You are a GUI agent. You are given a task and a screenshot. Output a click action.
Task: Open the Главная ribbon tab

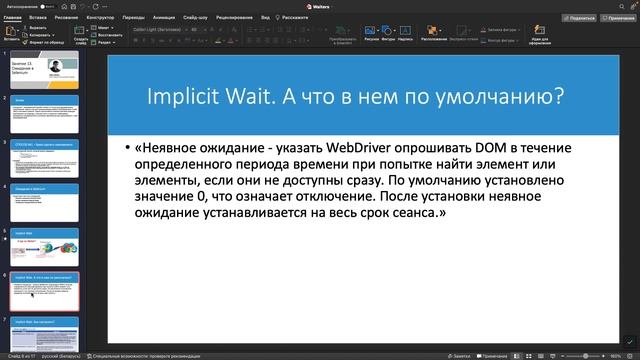12,18
